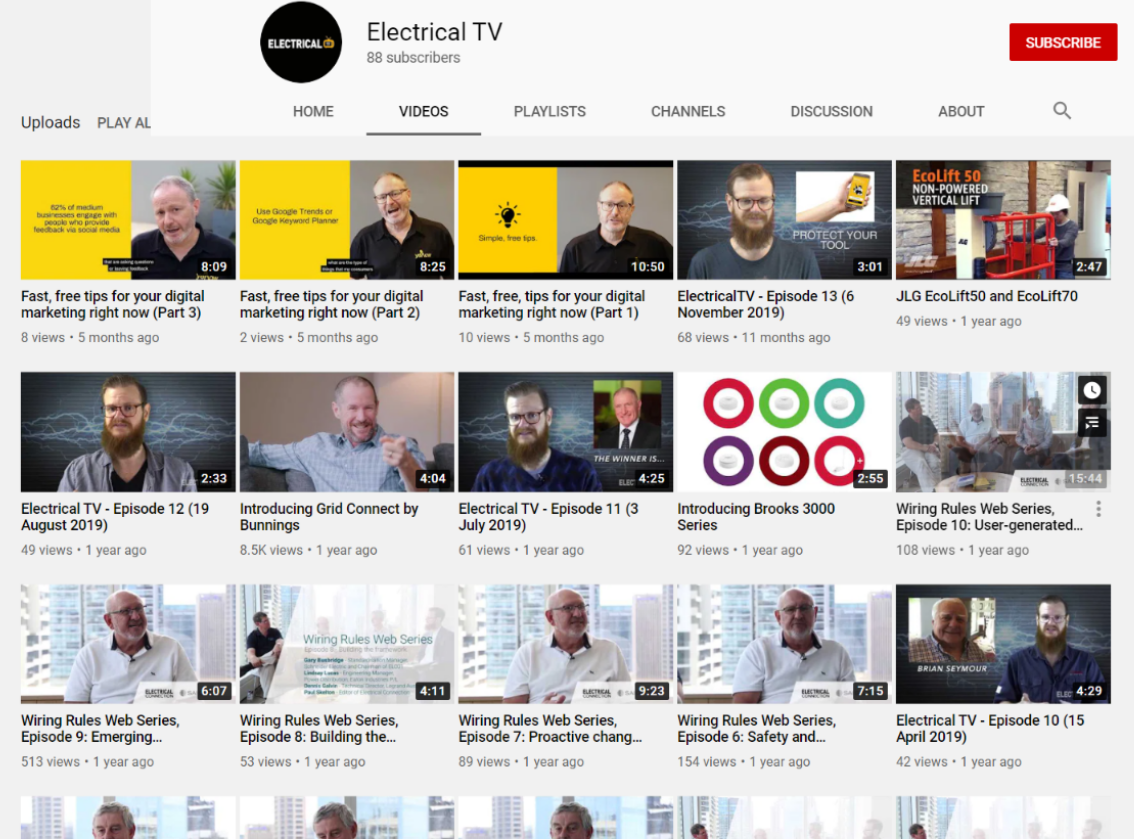The image size is (1134, 839).
Task: Click '108 views • 1 year ago' text
Action: (x=962, y=550)
